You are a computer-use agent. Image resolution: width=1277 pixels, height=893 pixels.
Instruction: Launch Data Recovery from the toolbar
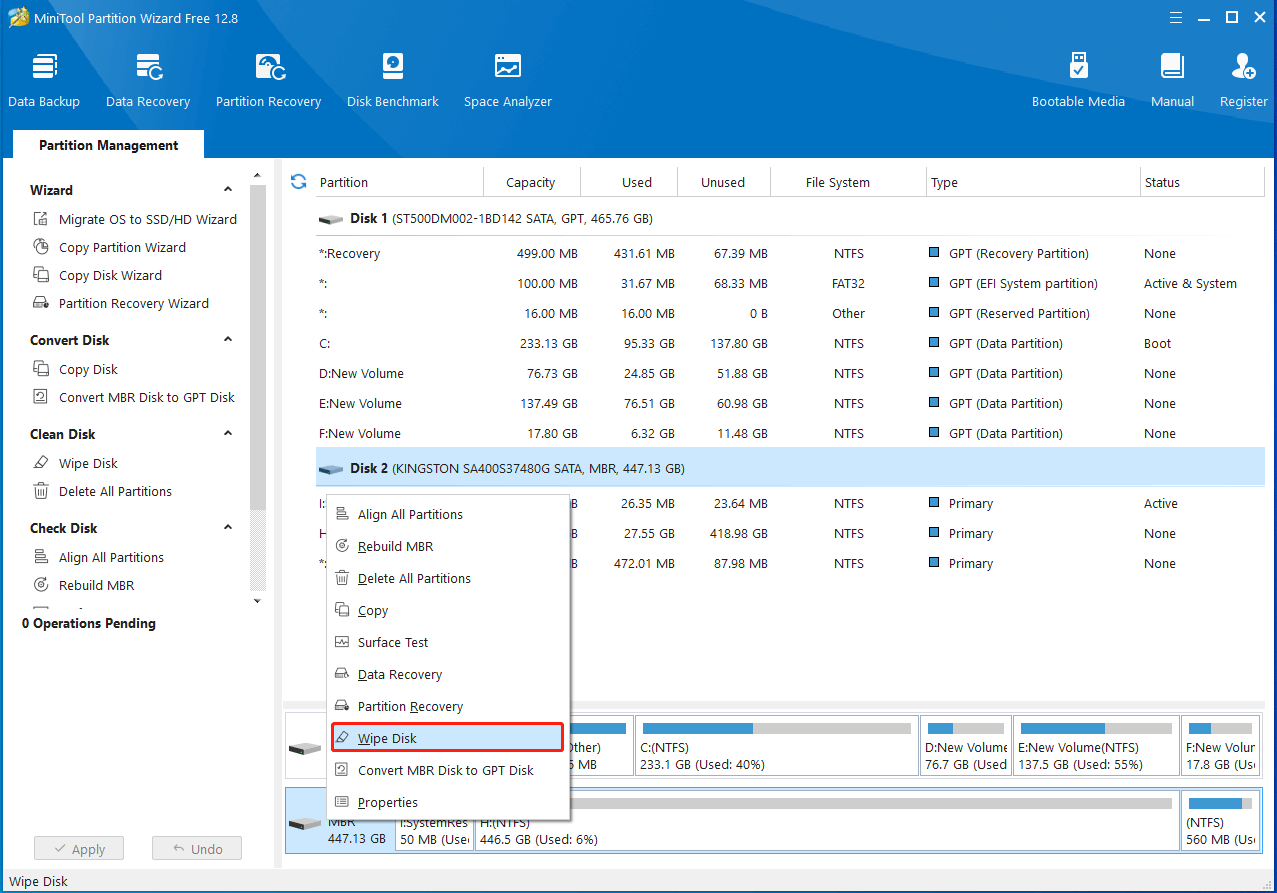(148, 80)
